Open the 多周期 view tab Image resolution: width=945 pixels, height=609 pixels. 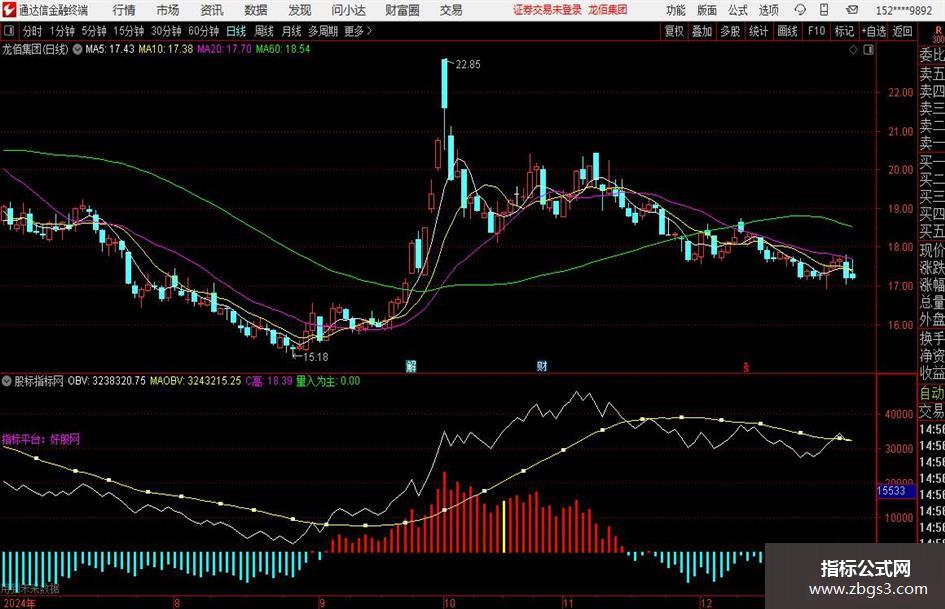point(323,31)
